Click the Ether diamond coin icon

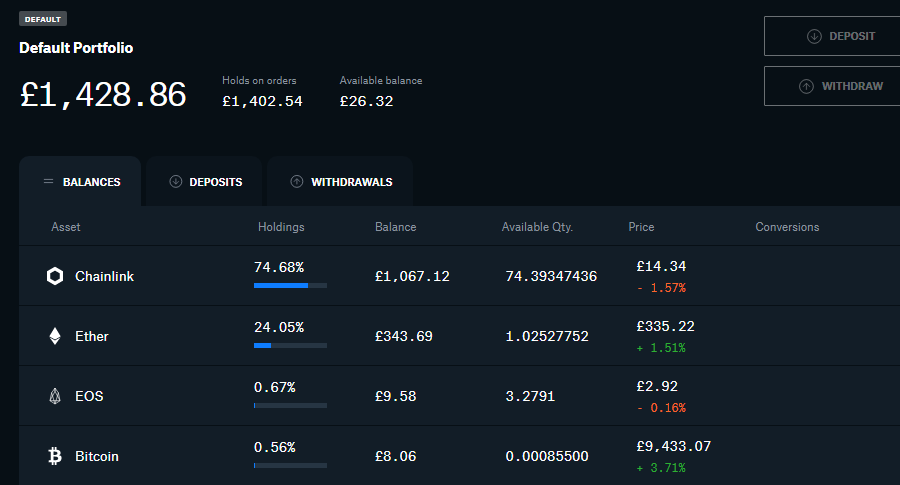pos(55,336)
